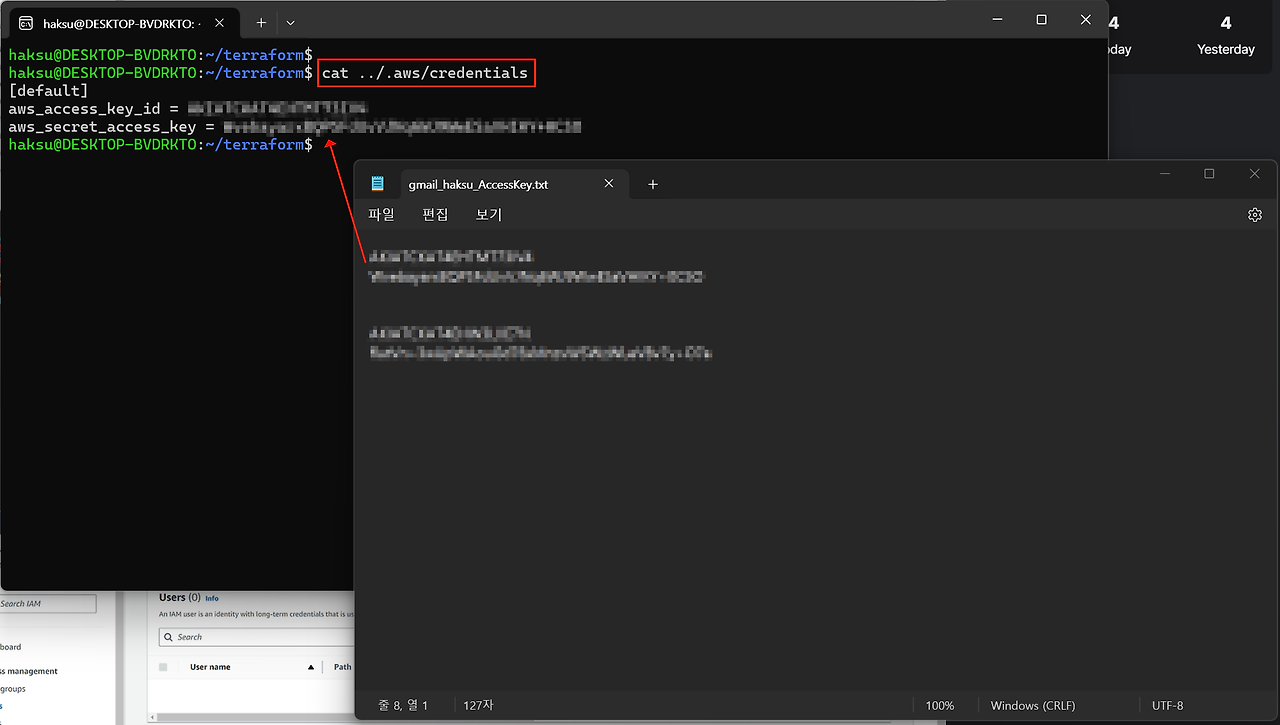Click Windows (CRLF) line ending indicator
Viewport: 1280px width, 725px height.
pyautogui.click(x=1032, y=705)
